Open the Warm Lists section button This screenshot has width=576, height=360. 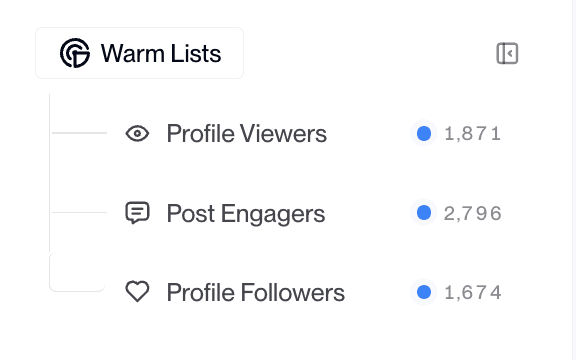(140, 53)
